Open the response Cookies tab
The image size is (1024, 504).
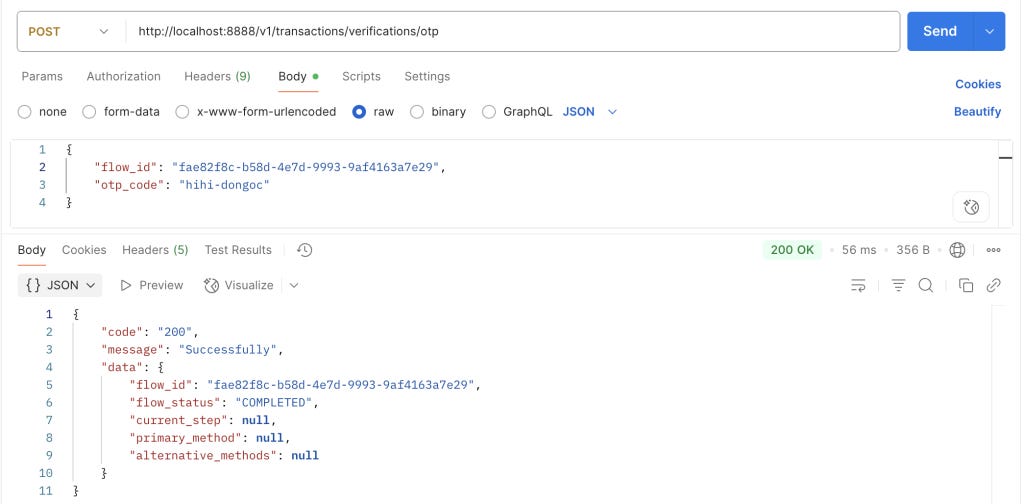(x=84, y=250)
